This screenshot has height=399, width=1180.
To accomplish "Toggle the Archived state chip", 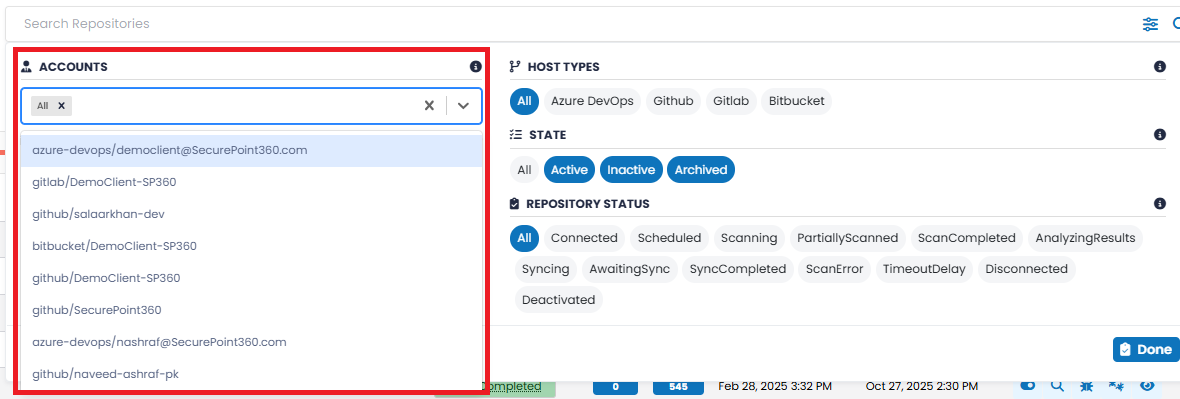I will 701,170.
